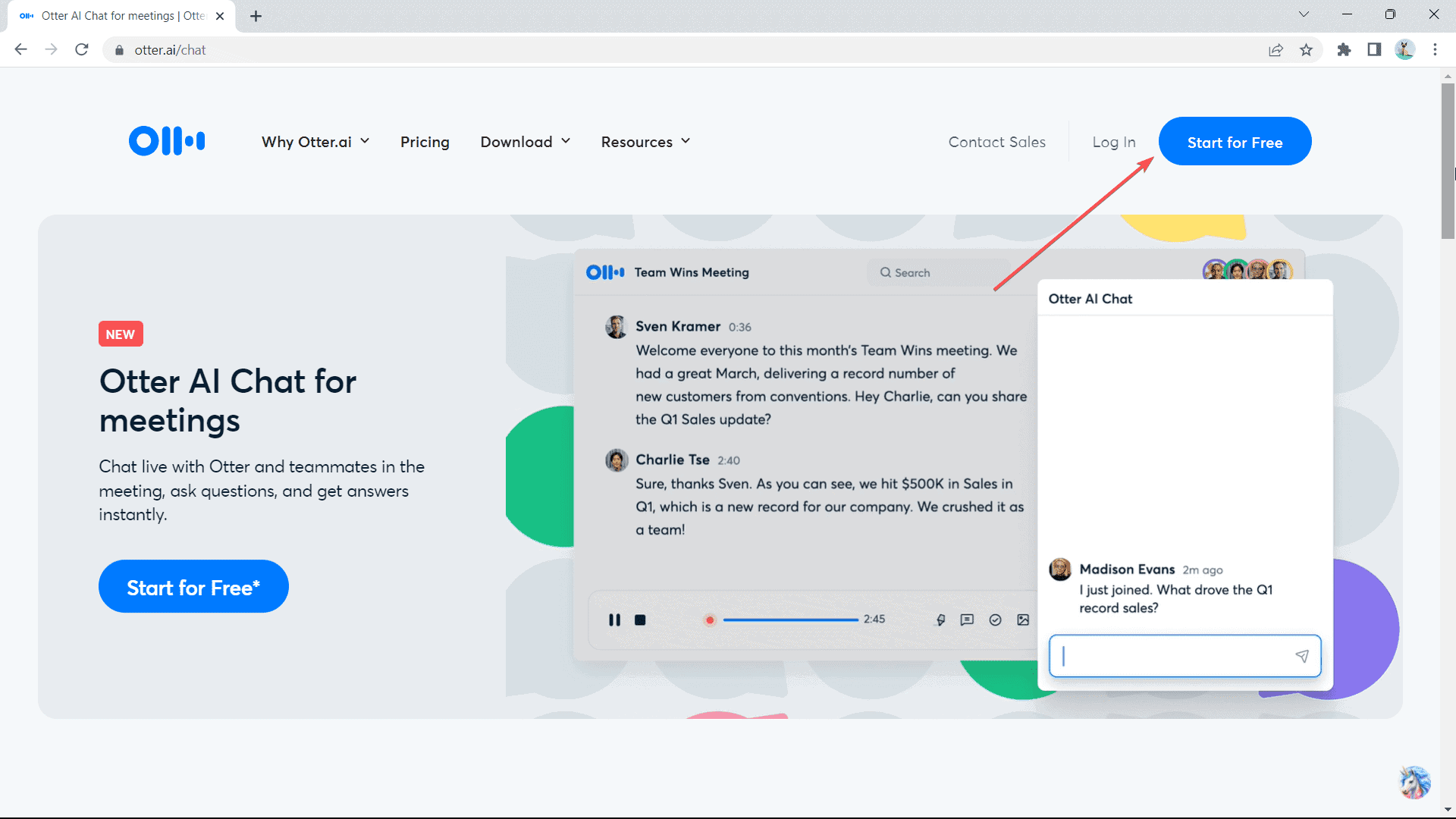Click the action item checkmark icon
The height and width of the screenshot is (819, 1456).
point(995,620)
